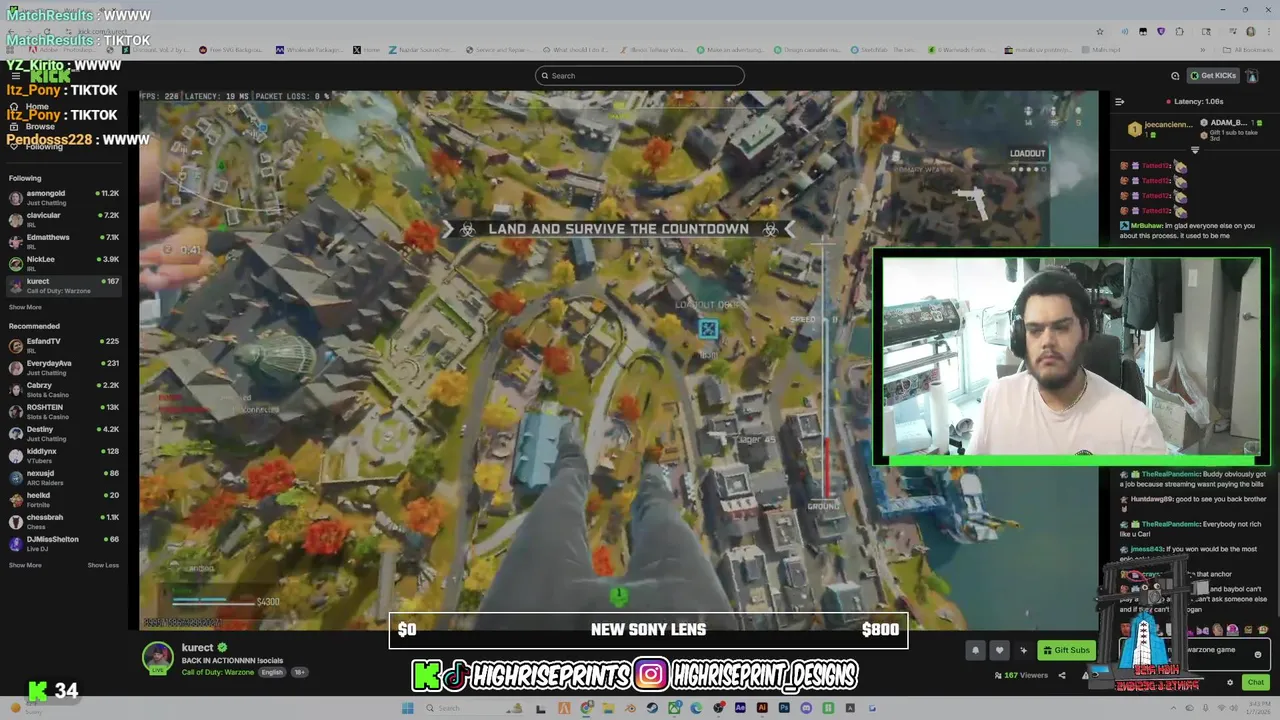Image resolution: width=1280 pixels, height=720 pixels.
Task: Open the emoji picker in chat box
Action: (x=1257, y=655)
